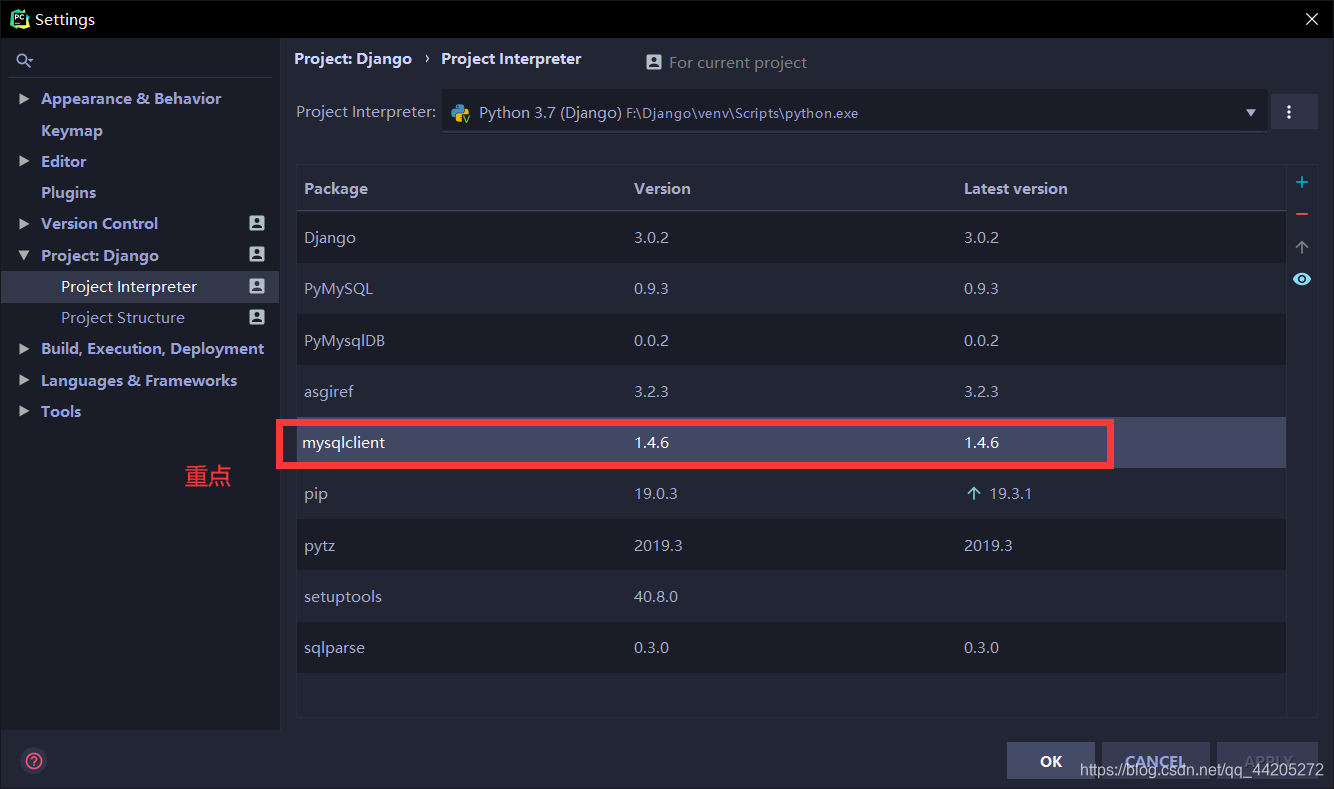1334x789 pixels.
Task: Click the project-level icon beside Project Structure
Action: pos(257,317)
